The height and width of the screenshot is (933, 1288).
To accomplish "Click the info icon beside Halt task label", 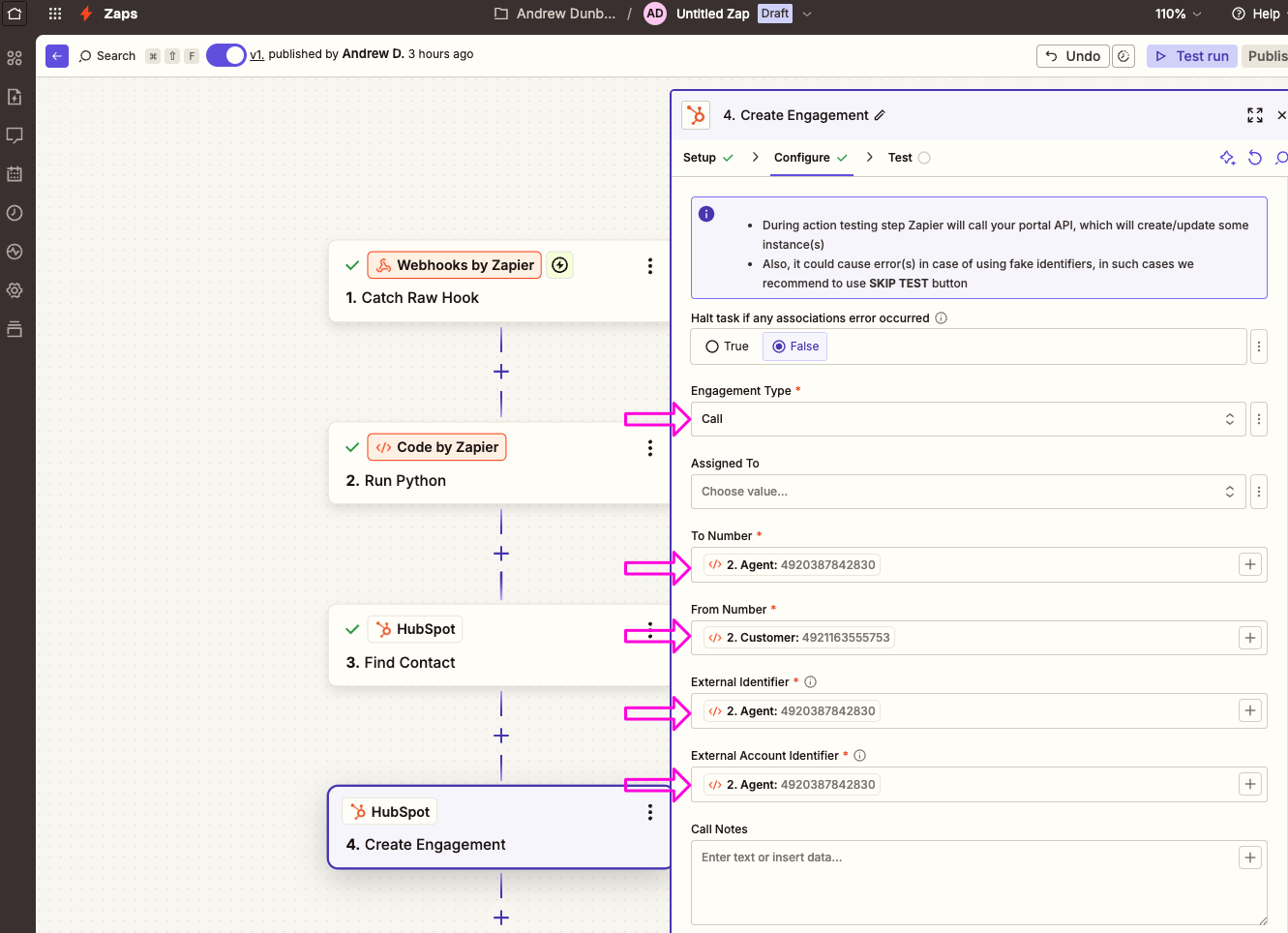I will coord(942,318).
